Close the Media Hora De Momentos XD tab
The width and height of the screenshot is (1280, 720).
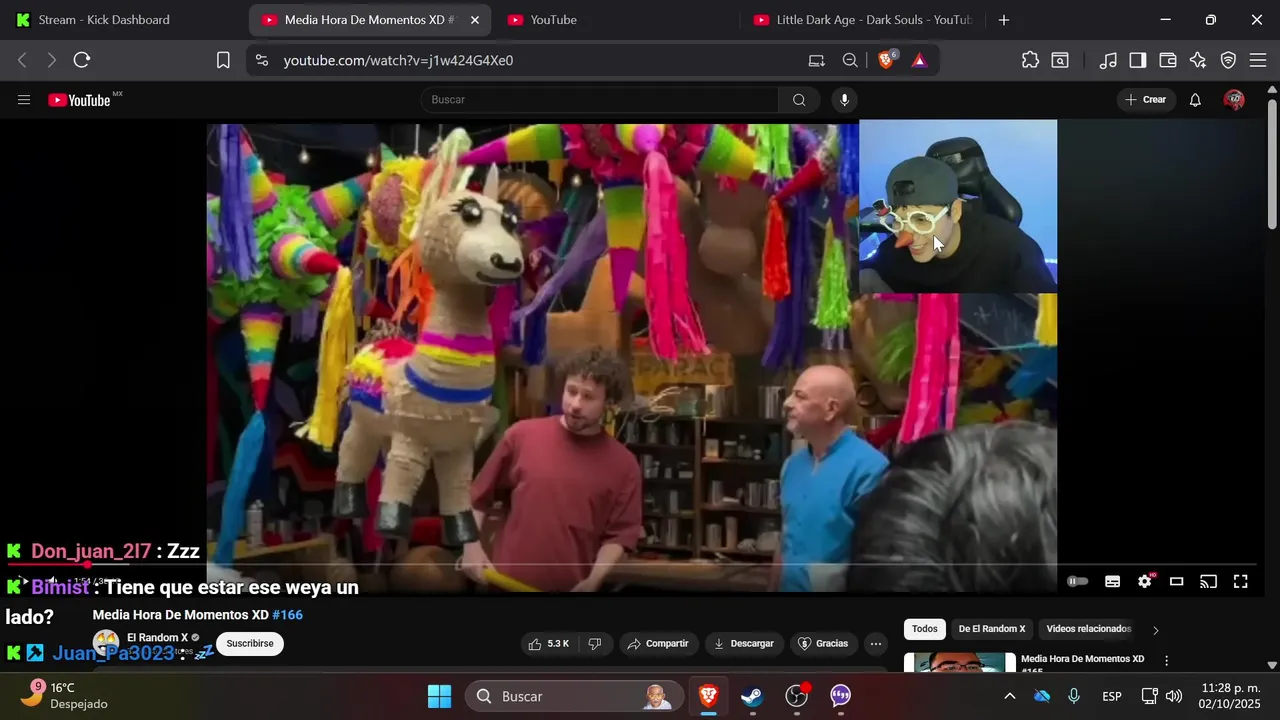pyautogui.click(x=475, y=20)
